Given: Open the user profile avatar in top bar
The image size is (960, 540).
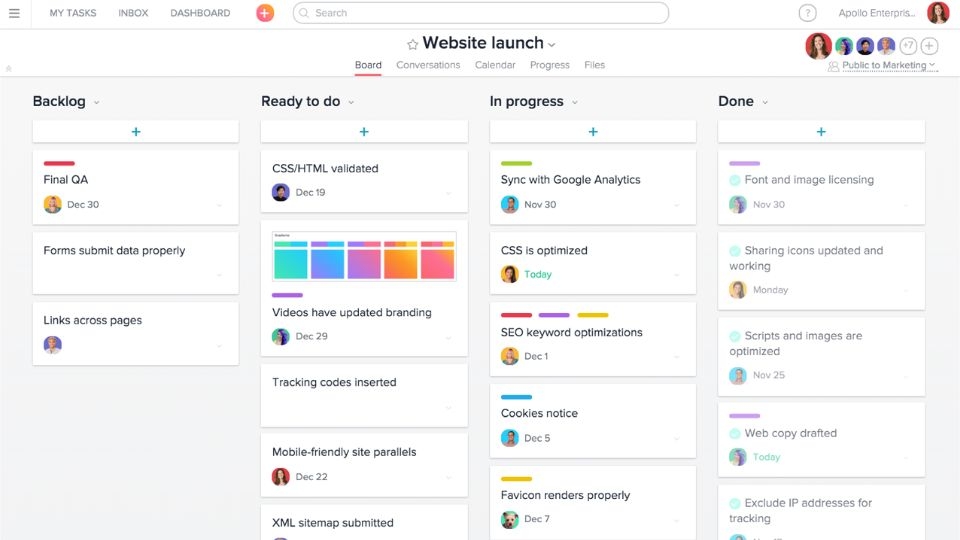Looking at the screenshot, I should (x=937, y=13).
